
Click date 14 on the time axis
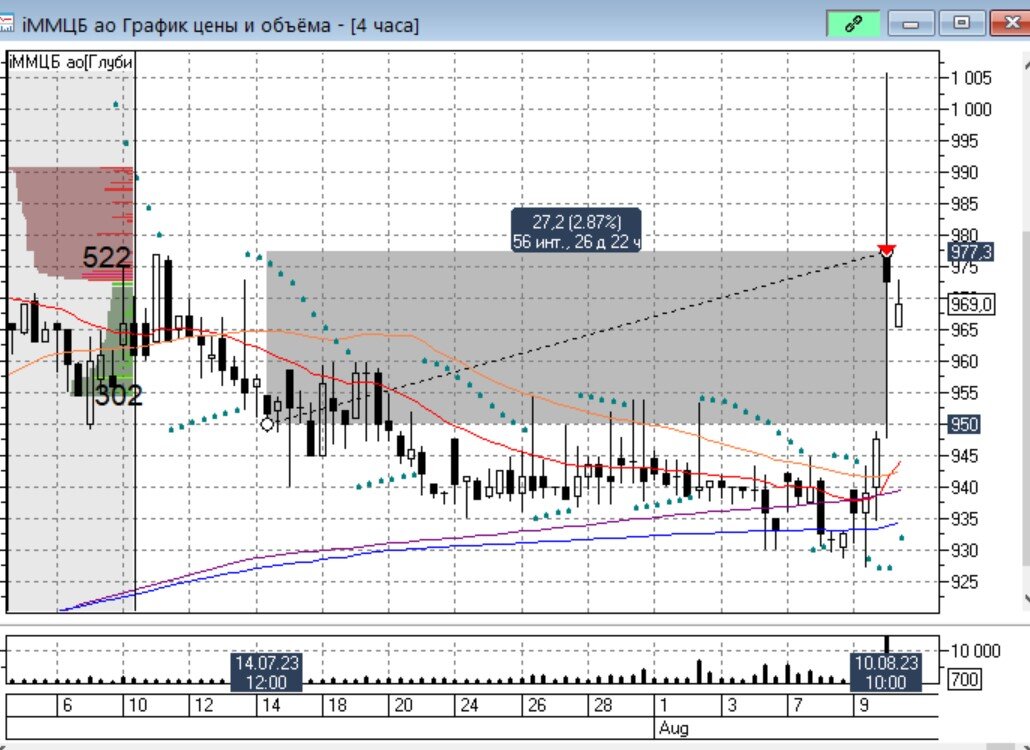pyautogui.click(x=271, y=706)
